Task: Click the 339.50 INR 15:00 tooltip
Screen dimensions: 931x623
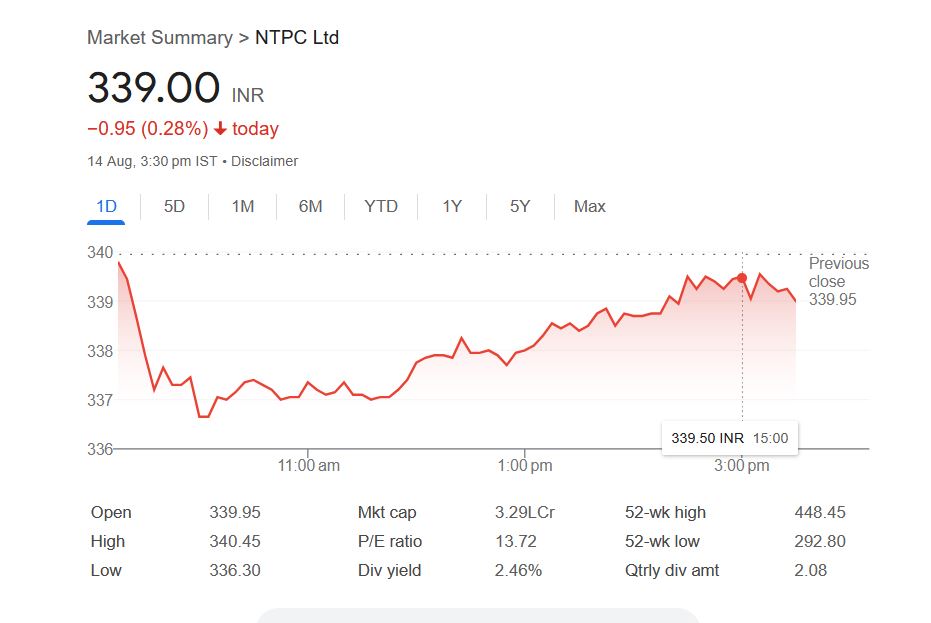Action: coord(729,438)
